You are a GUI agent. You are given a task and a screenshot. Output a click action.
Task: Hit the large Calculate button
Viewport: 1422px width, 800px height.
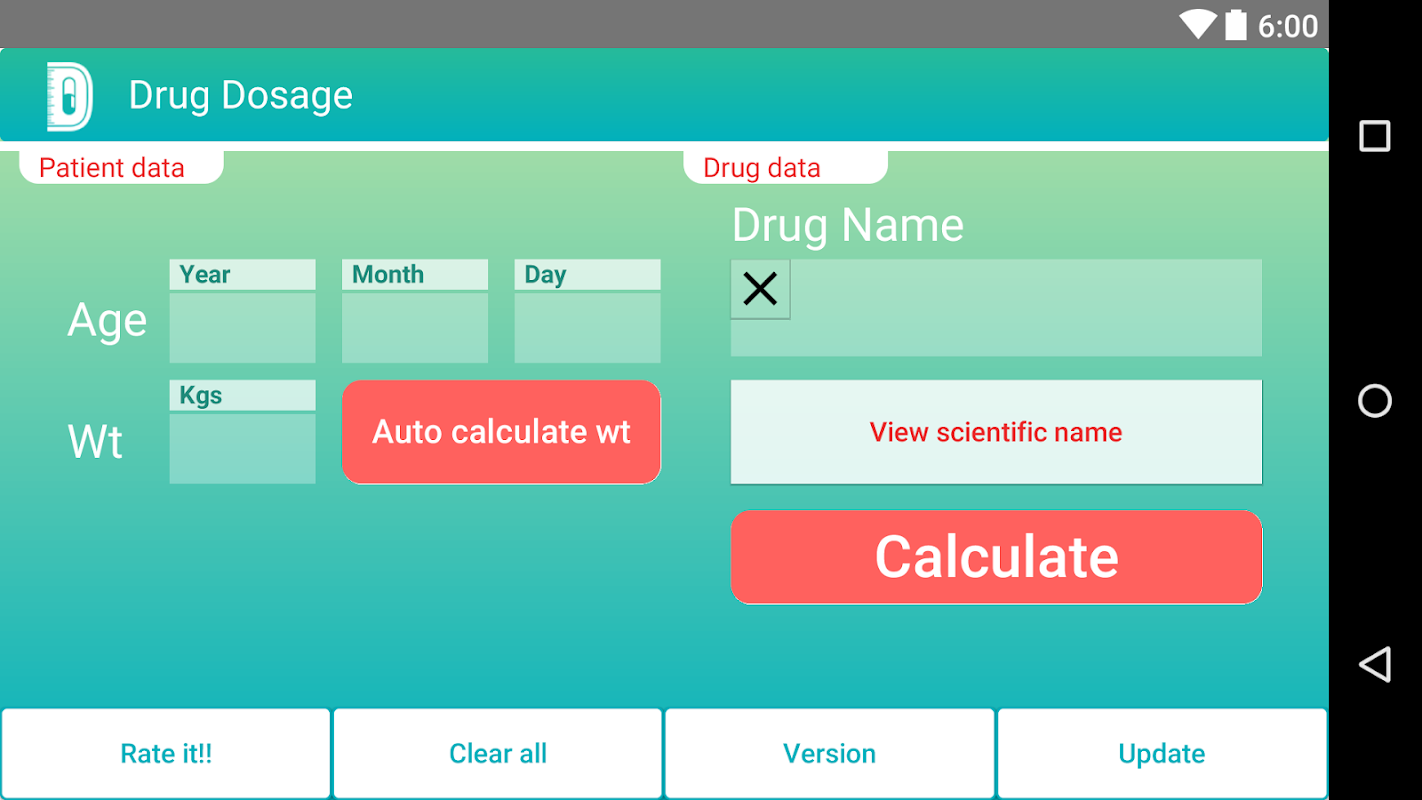pos(996,557)
